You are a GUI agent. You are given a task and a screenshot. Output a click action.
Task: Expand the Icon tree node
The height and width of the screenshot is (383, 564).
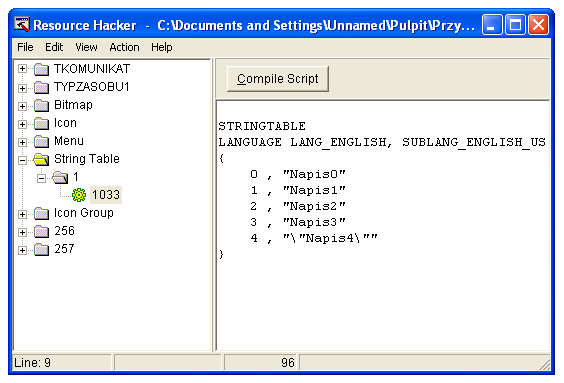tap(22, 124)
